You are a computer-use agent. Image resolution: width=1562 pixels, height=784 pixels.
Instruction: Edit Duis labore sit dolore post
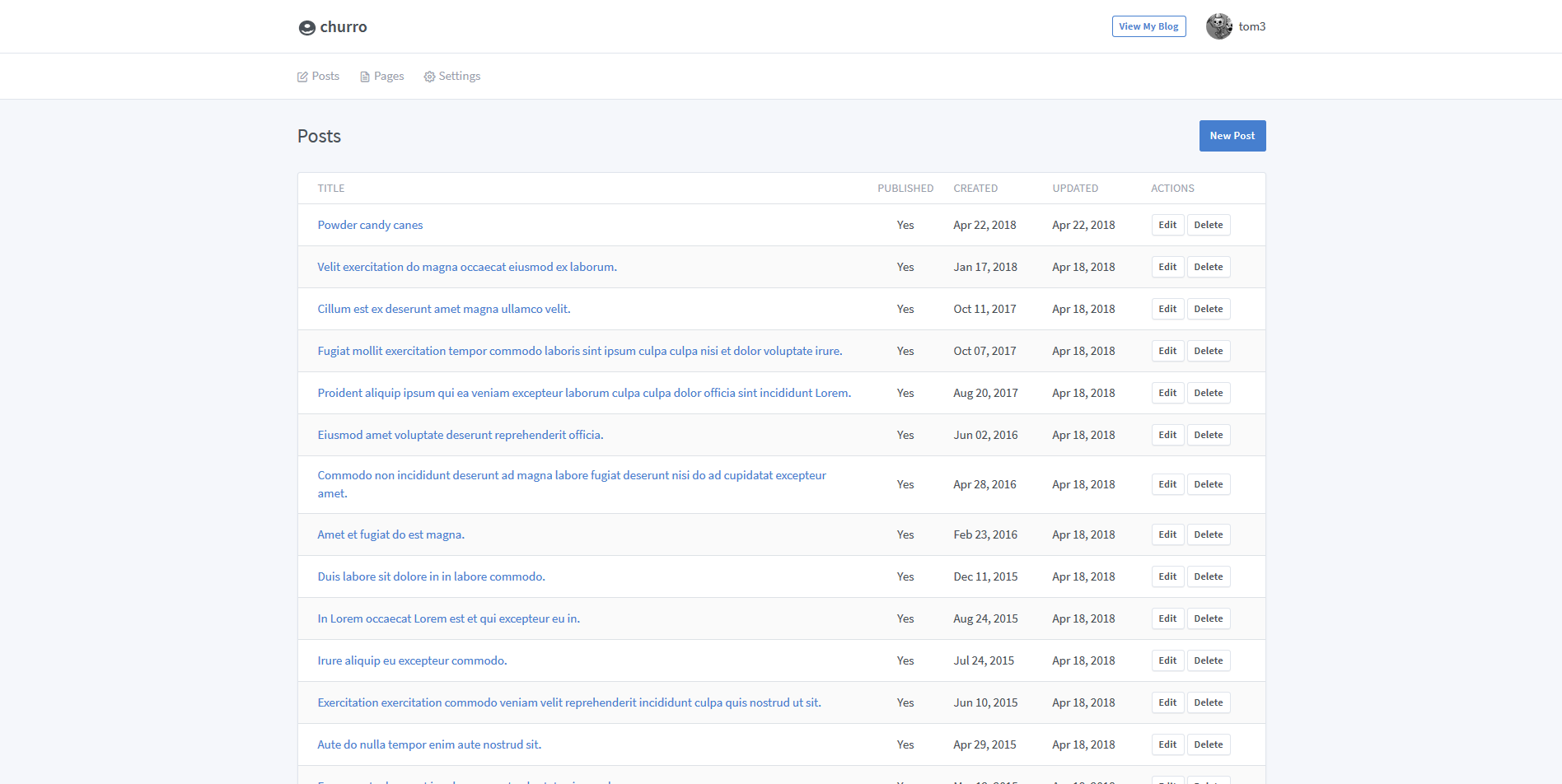tap(1167, 576)
